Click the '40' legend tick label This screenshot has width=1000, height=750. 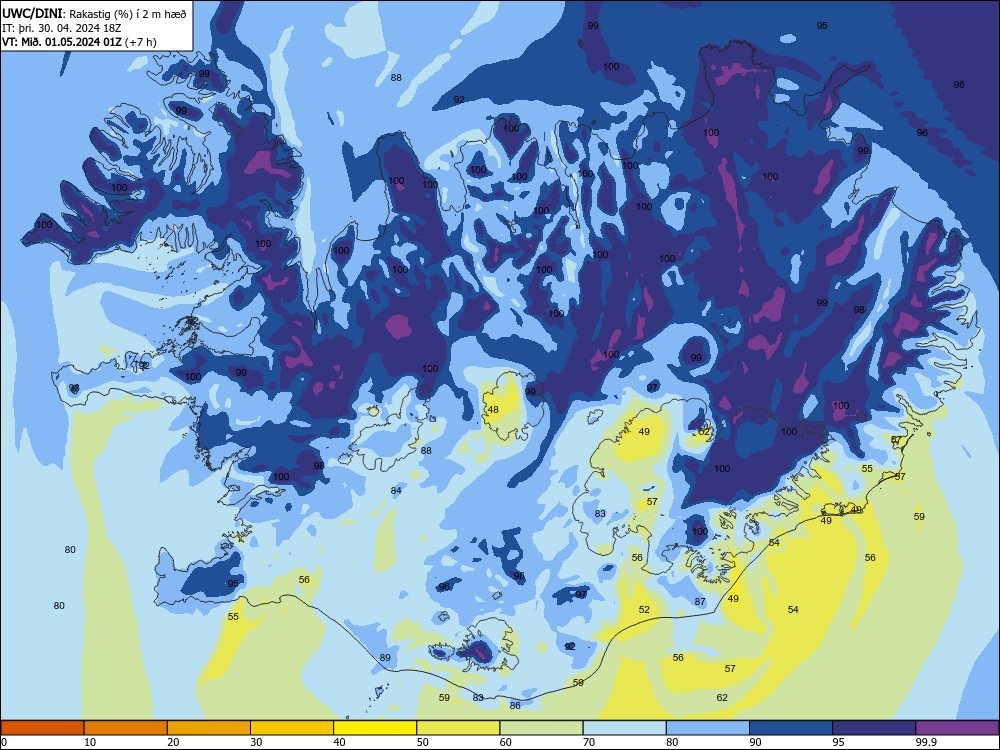[x=339, y=742]
